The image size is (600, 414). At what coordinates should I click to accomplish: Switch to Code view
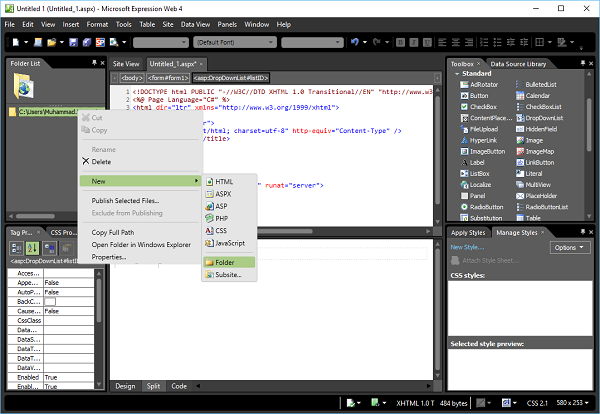pyautogui.click(x=179, y=385)
